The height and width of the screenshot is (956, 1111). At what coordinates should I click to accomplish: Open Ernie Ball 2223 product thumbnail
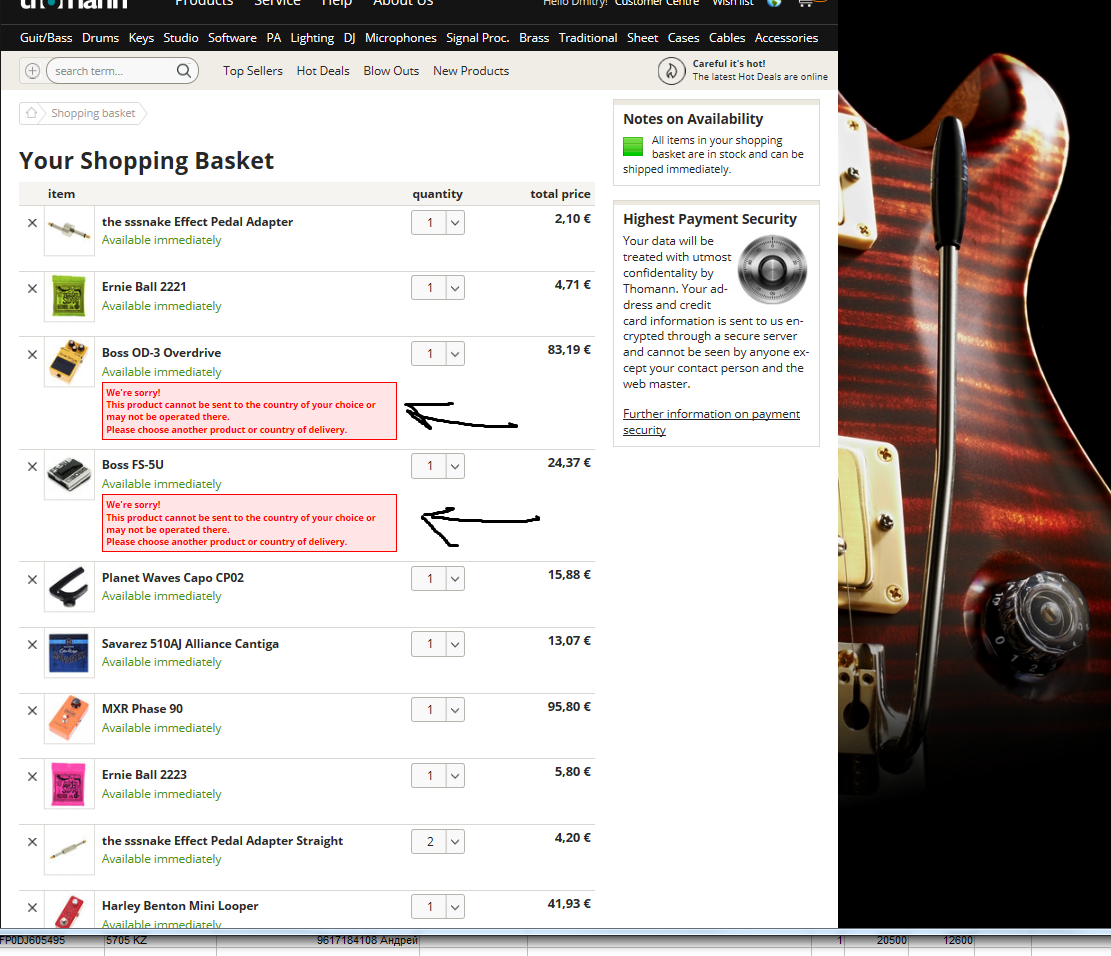(69, 784)
